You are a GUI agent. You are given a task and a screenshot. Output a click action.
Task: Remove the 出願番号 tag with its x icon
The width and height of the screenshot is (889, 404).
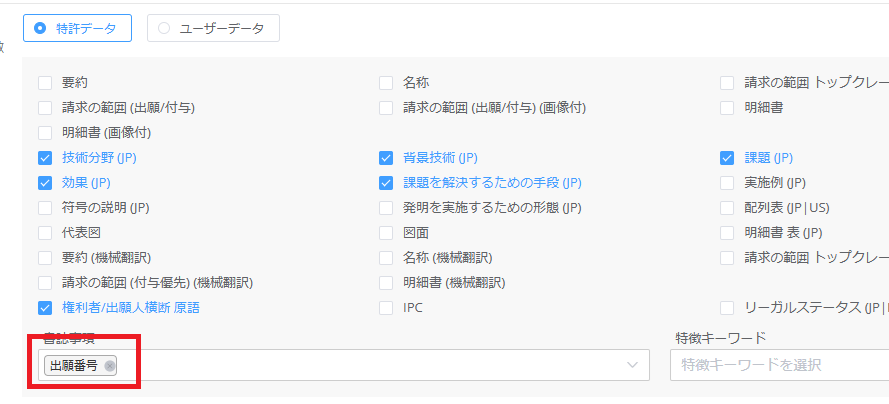110,366
